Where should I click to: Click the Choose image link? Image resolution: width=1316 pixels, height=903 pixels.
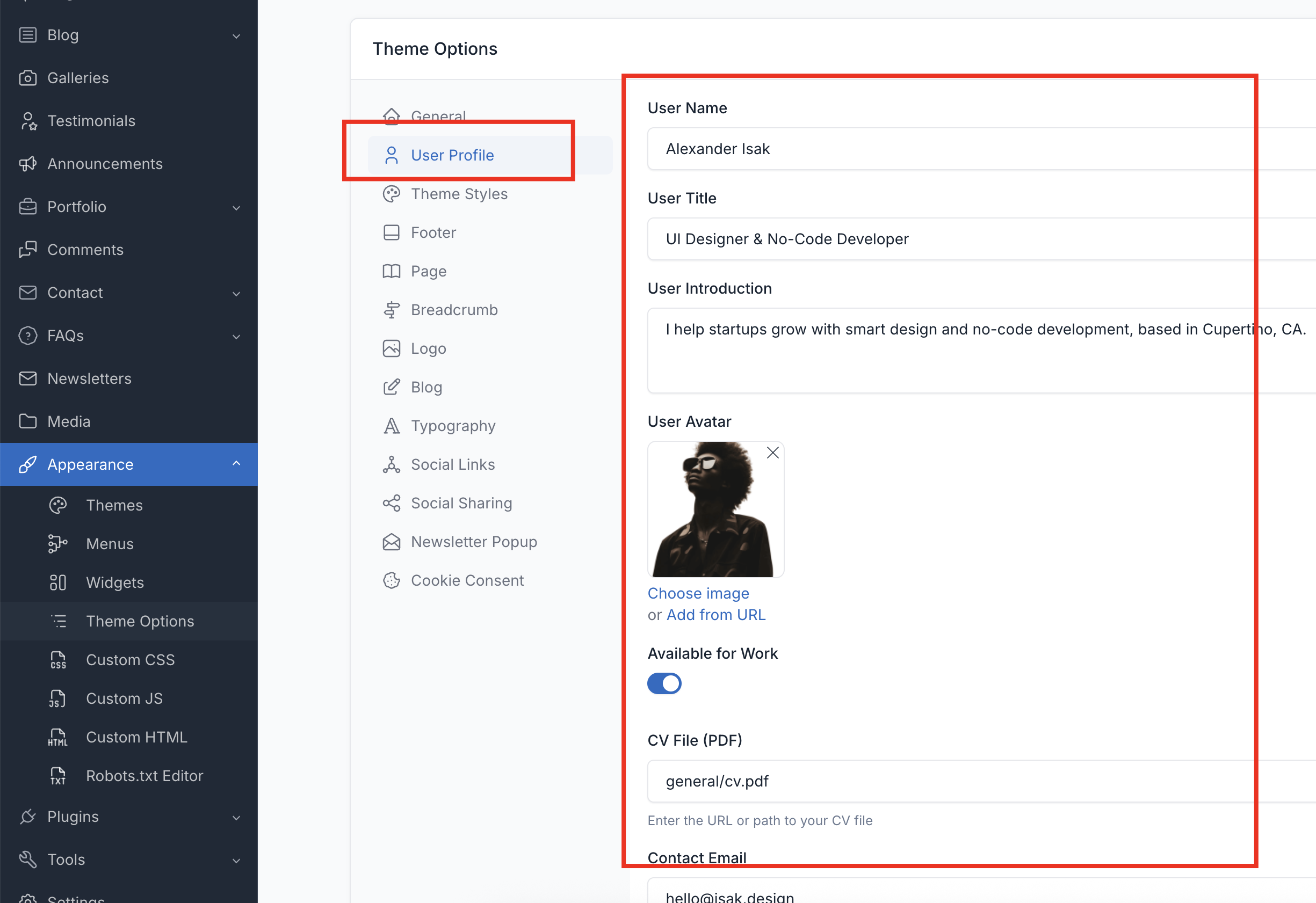point(698,593)
